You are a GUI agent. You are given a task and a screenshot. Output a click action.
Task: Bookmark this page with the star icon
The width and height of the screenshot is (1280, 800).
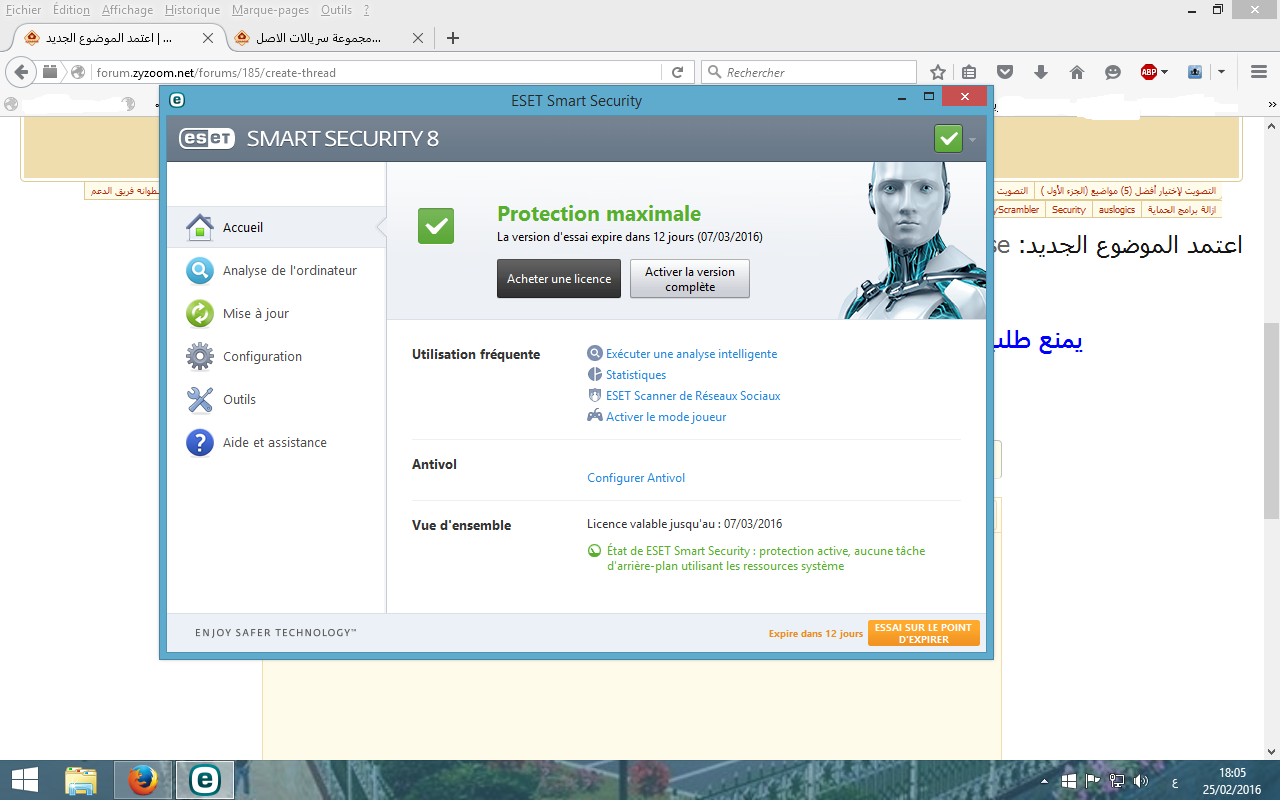pos(938,72)
